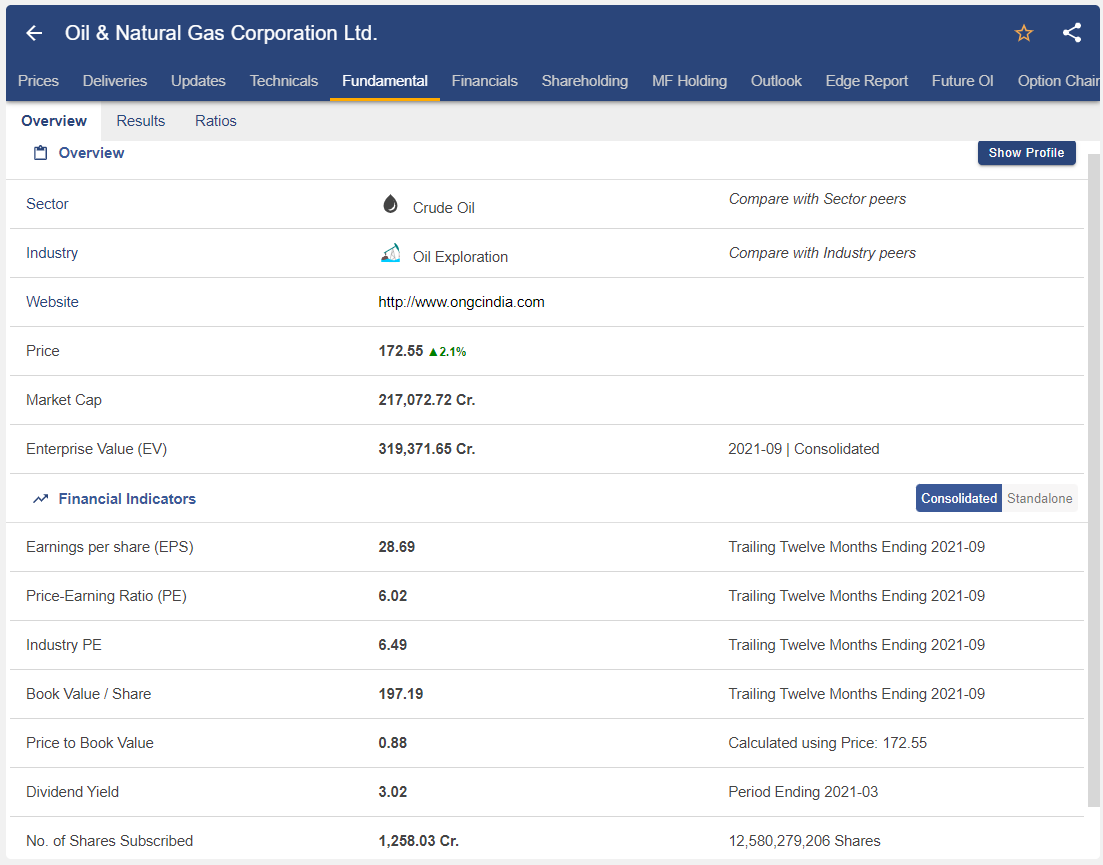This screenshot has height=865, width=1103.
Task: Click the Sector label link
Action: (47, 204)
